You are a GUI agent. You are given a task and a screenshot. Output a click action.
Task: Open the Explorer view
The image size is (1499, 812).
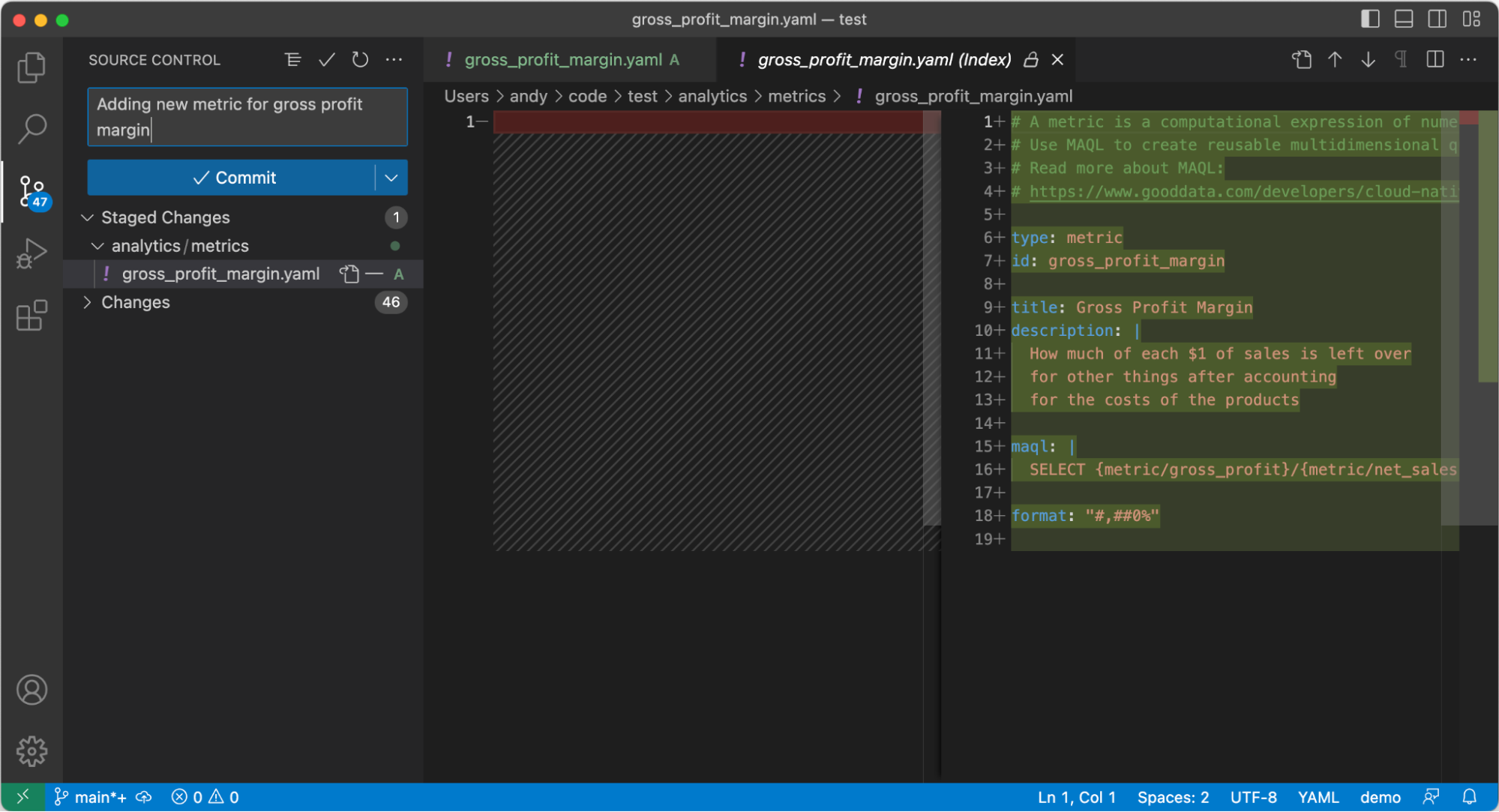tap(31, 67)
